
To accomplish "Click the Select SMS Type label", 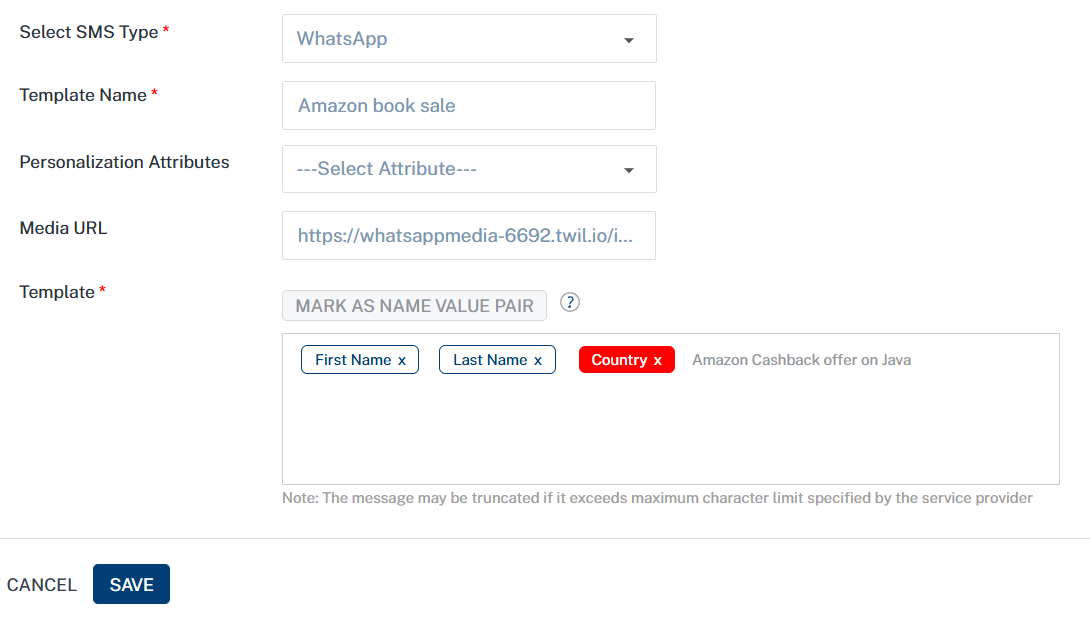I will pyautogui.click(x=89, y=32).
